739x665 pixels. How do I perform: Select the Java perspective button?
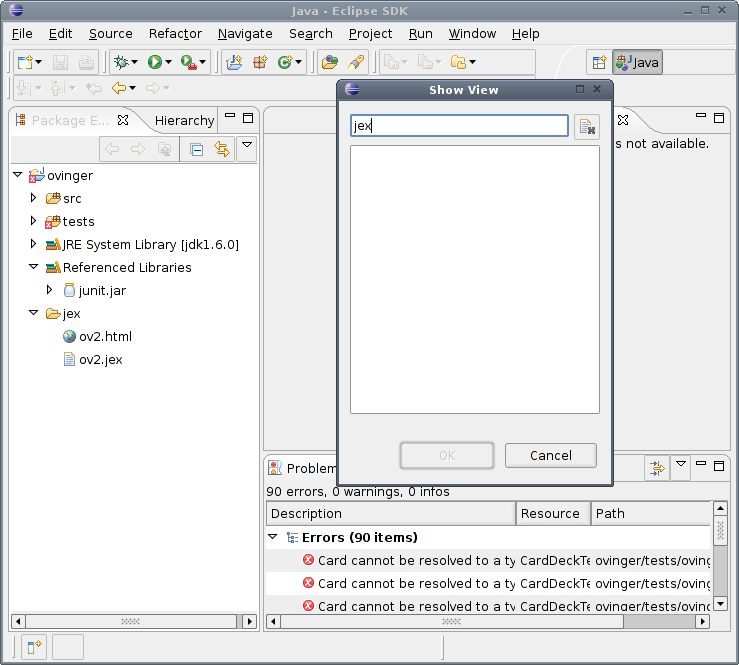click(637, 62)
